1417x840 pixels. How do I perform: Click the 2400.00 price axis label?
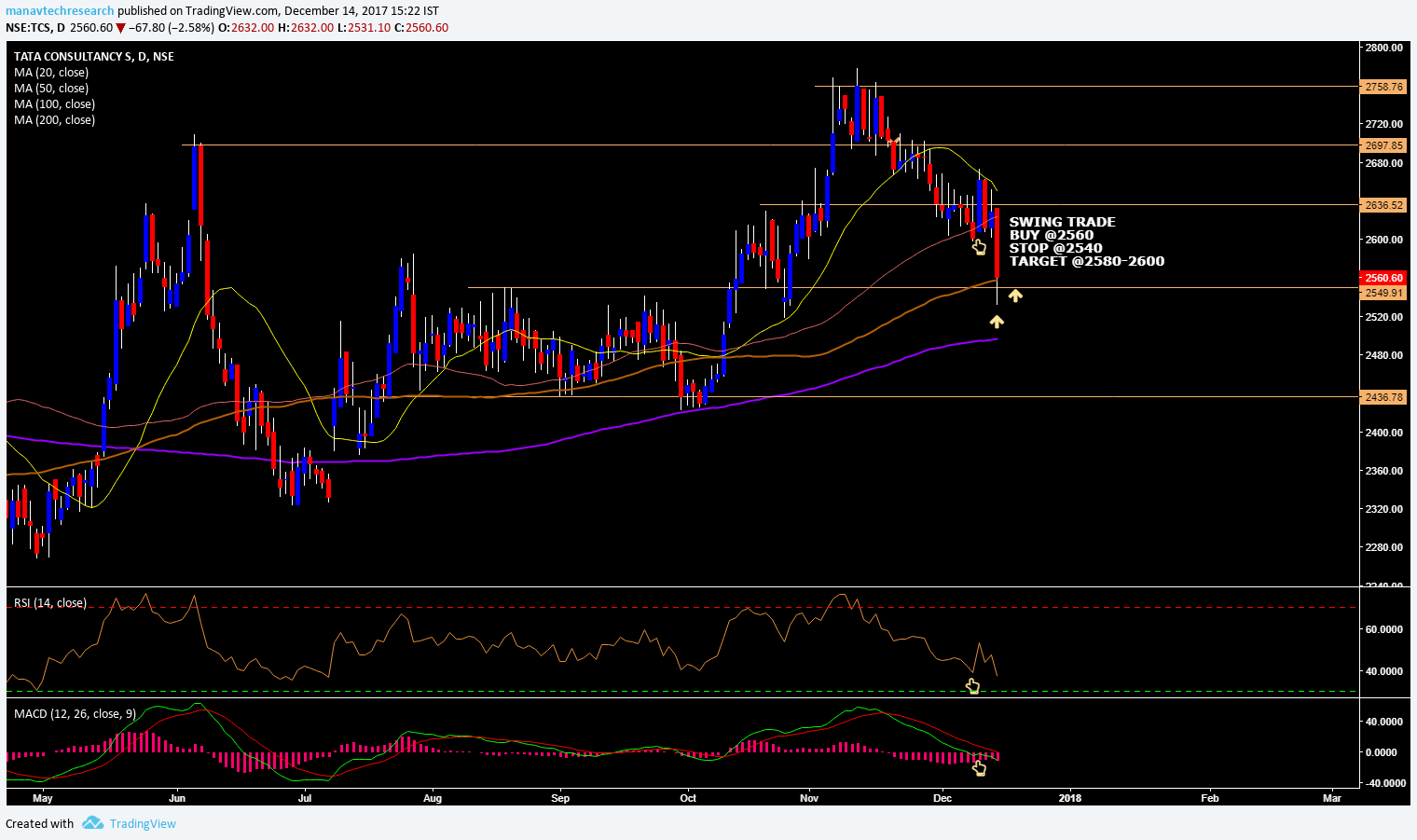(1384, 433)
